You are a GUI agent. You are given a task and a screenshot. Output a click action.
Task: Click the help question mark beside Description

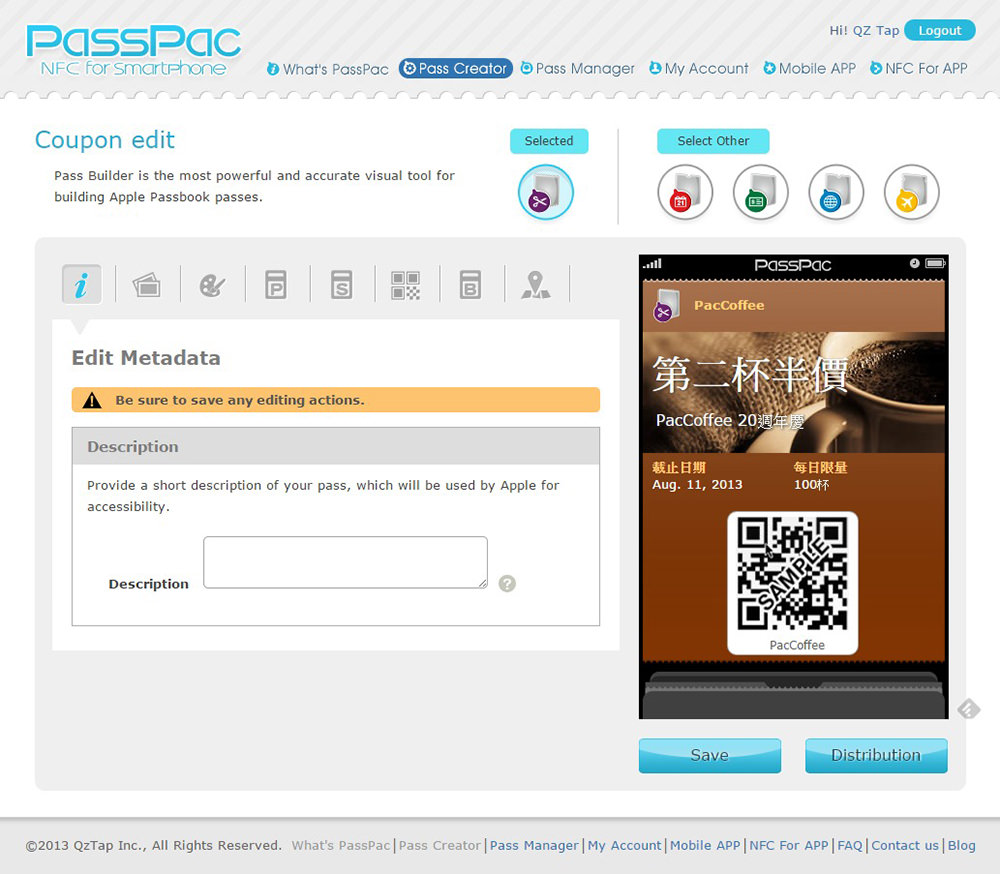[x=507, y=583]
